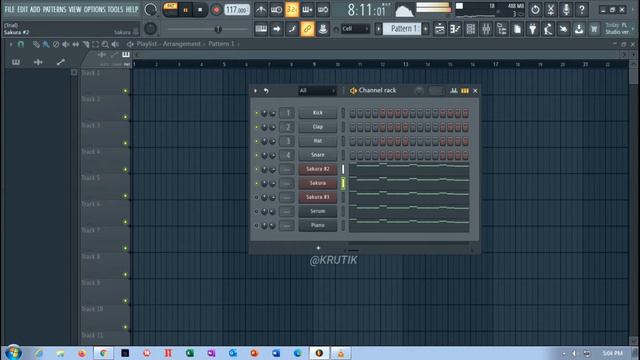Toggle the metronome icon
Viewport: 640px width, 360px height.
pos(261,9)
